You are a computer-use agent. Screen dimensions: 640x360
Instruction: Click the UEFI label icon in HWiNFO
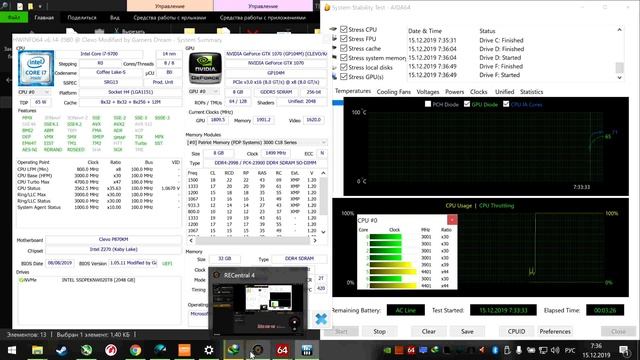(167, 264)
